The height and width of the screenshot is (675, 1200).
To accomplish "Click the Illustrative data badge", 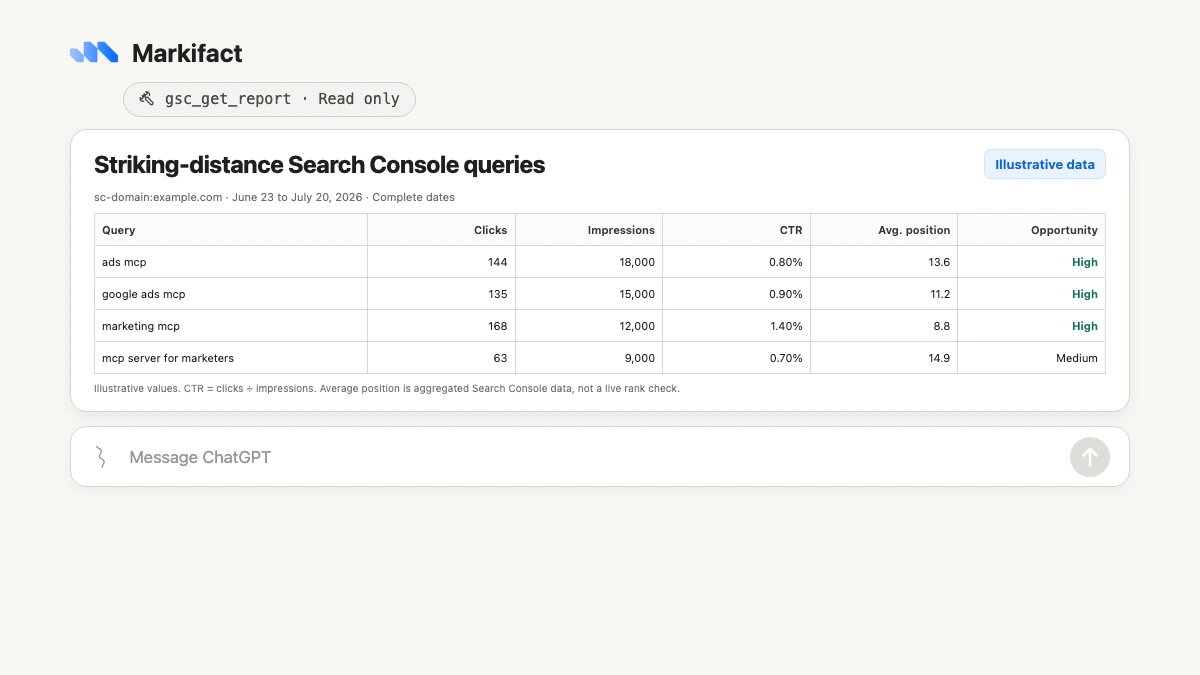I will click(x=1045, y=164).
